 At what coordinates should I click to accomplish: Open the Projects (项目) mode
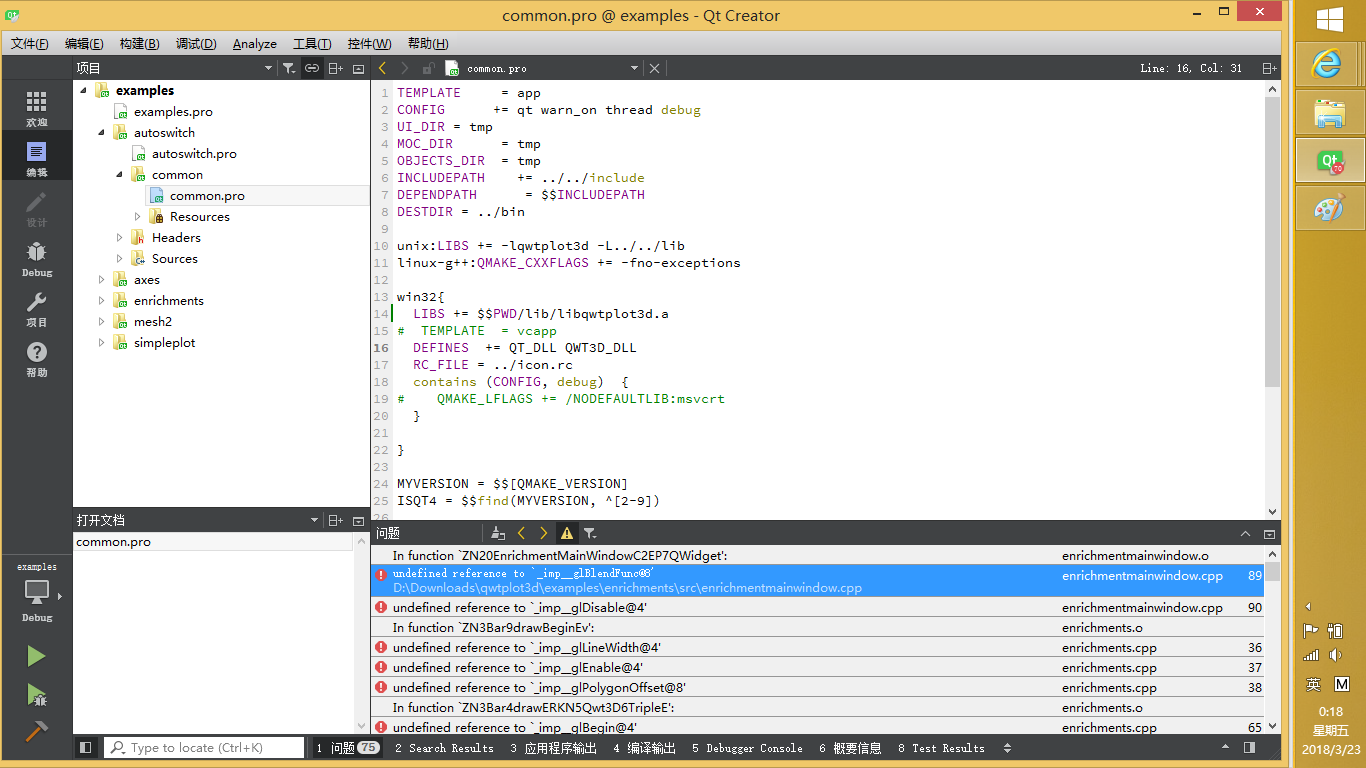tap(36, 308)
